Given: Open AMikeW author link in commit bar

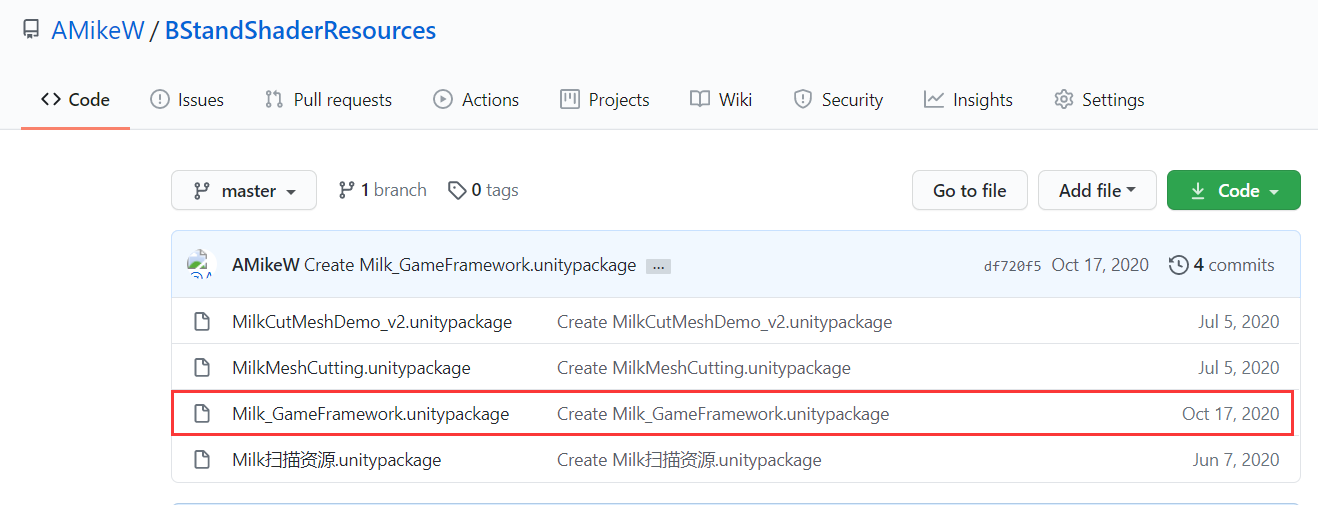Looking at the screenshot, I should coord(265,265).
